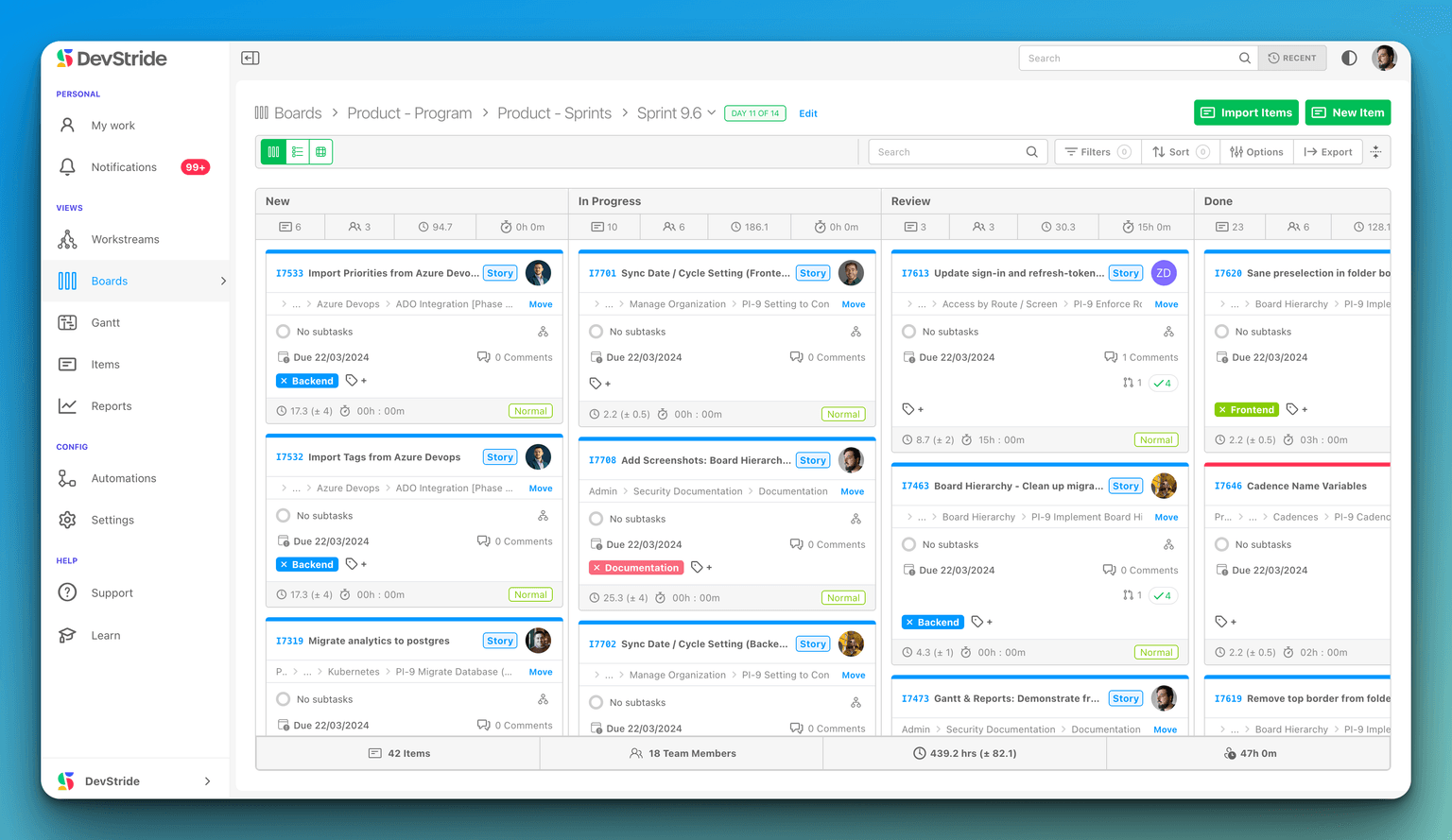Open the Notifications bell
This screenshot has height=840, width=1452.
[67, 166]
